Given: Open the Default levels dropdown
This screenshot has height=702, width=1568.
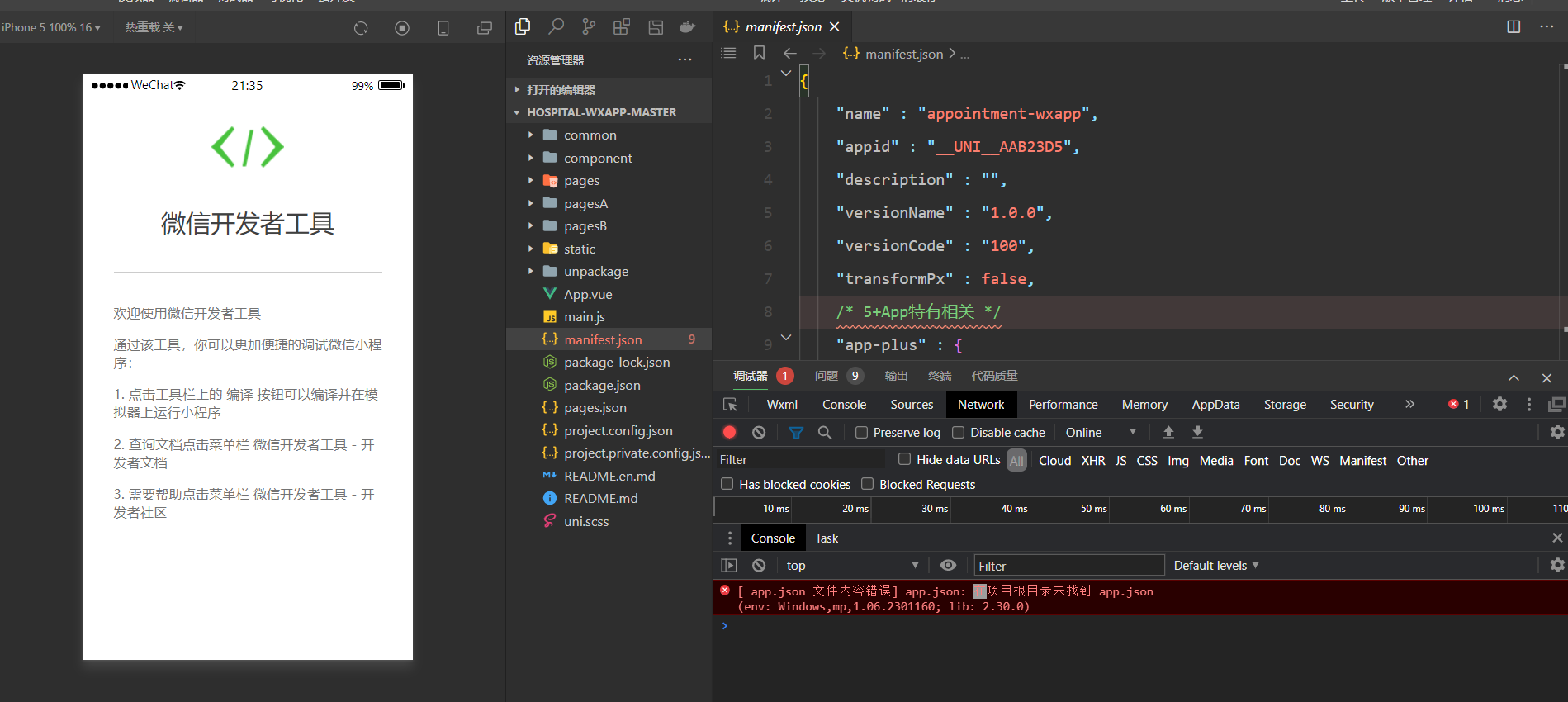Looking at the screenshot, I should point(1216,566).
